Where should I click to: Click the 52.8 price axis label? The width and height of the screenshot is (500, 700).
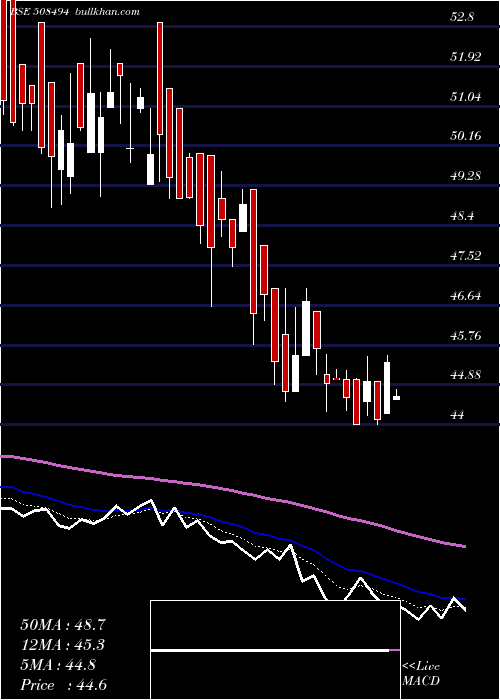pos(463,17)
